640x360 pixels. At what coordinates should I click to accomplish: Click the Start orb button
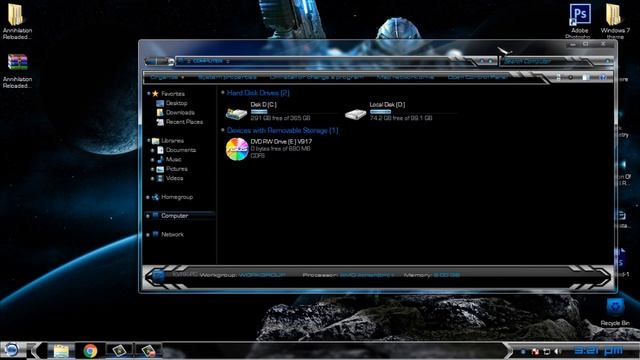click(11, 350)
